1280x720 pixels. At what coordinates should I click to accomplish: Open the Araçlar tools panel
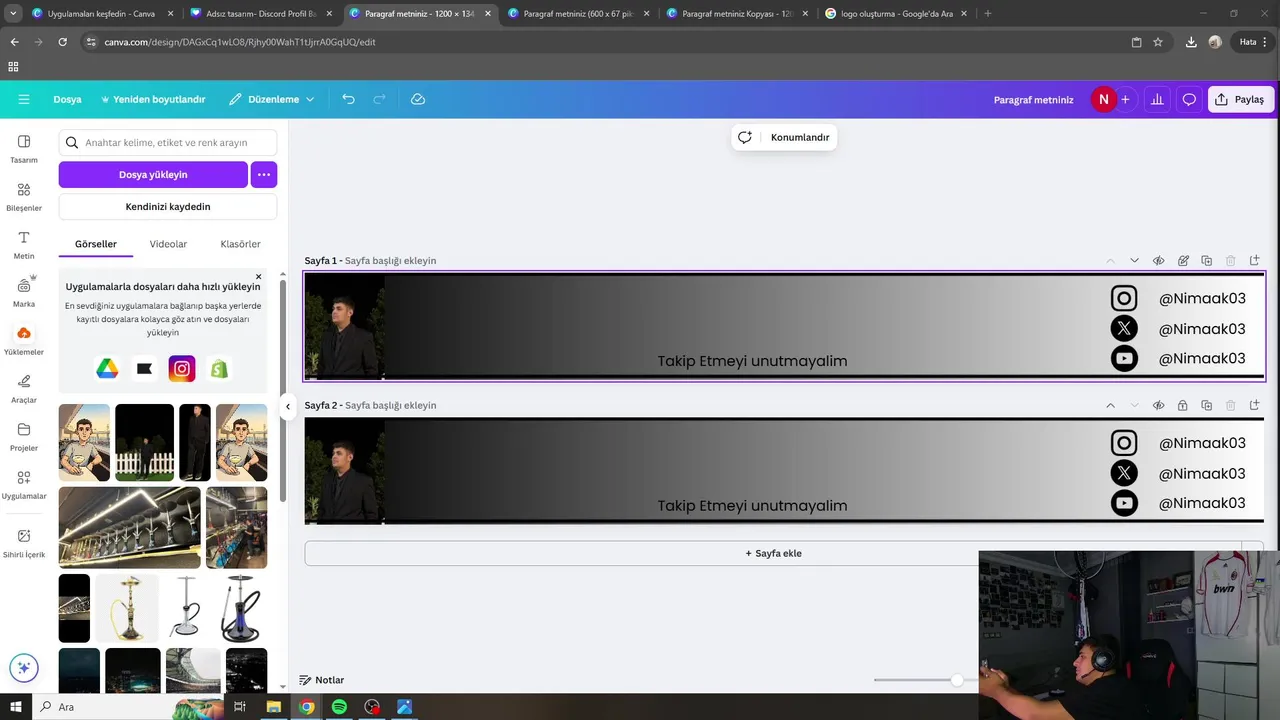24,388
